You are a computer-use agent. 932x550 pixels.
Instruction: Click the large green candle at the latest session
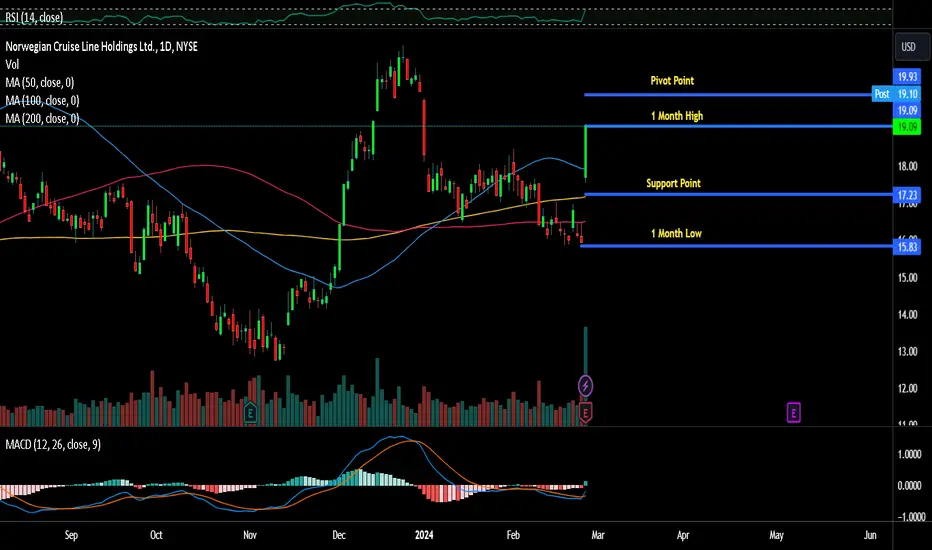click(586, 152)
